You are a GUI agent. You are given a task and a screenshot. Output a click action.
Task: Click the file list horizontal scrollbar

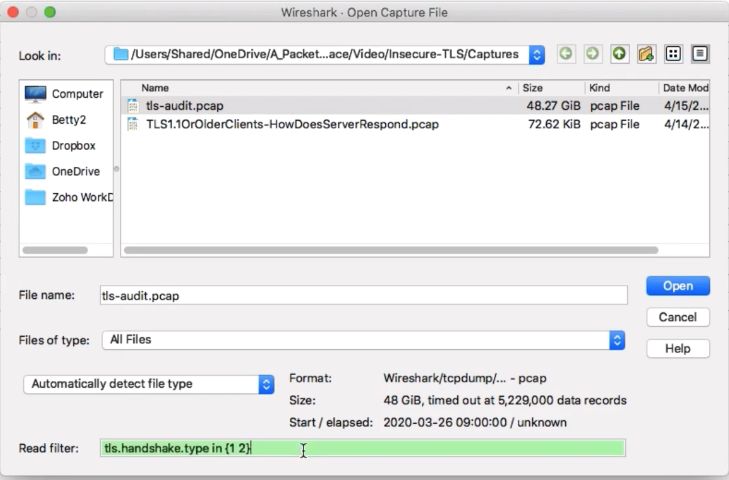coord(391,250)
